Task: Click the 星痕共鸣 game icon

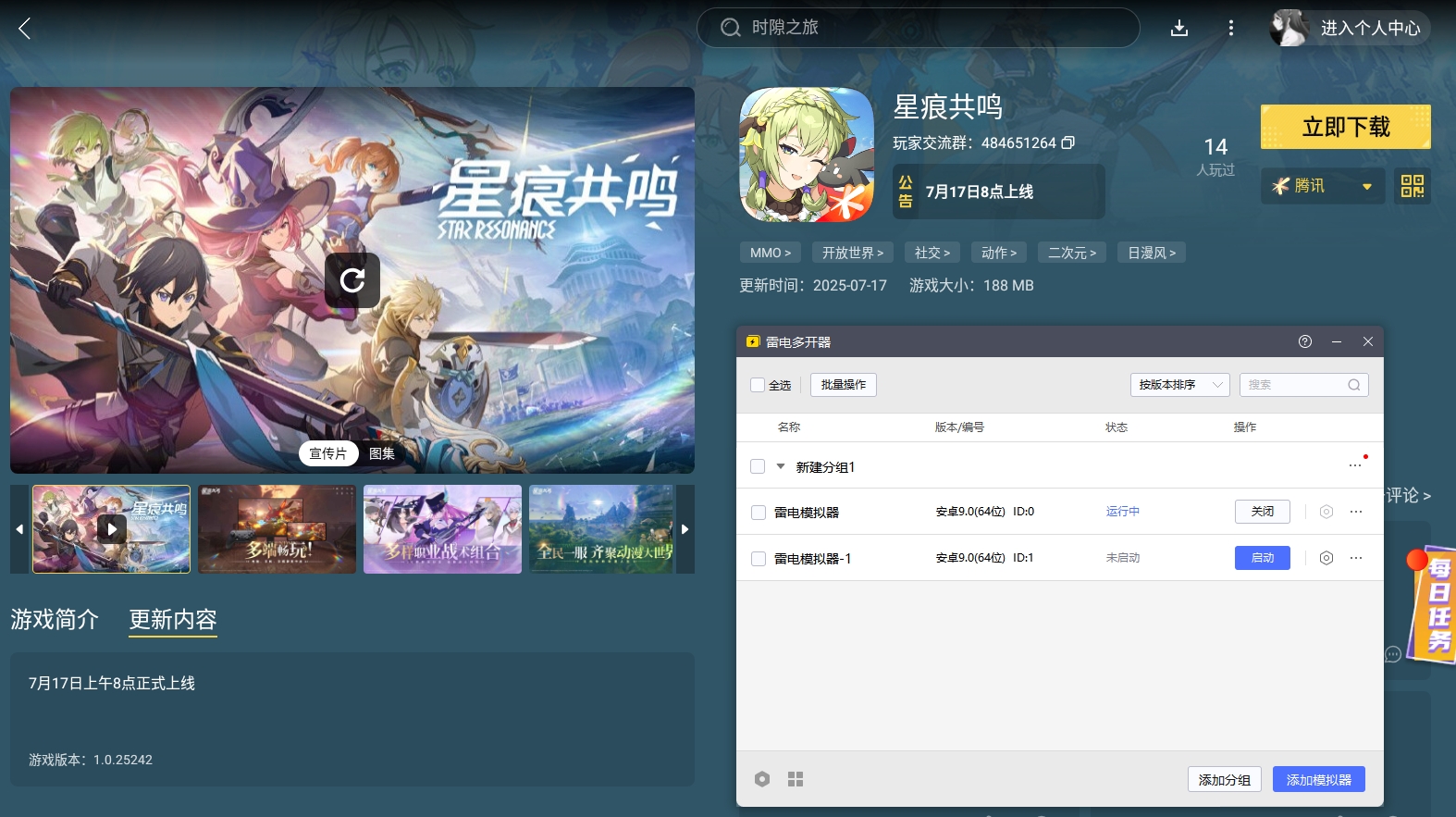Action: [807, 155]
